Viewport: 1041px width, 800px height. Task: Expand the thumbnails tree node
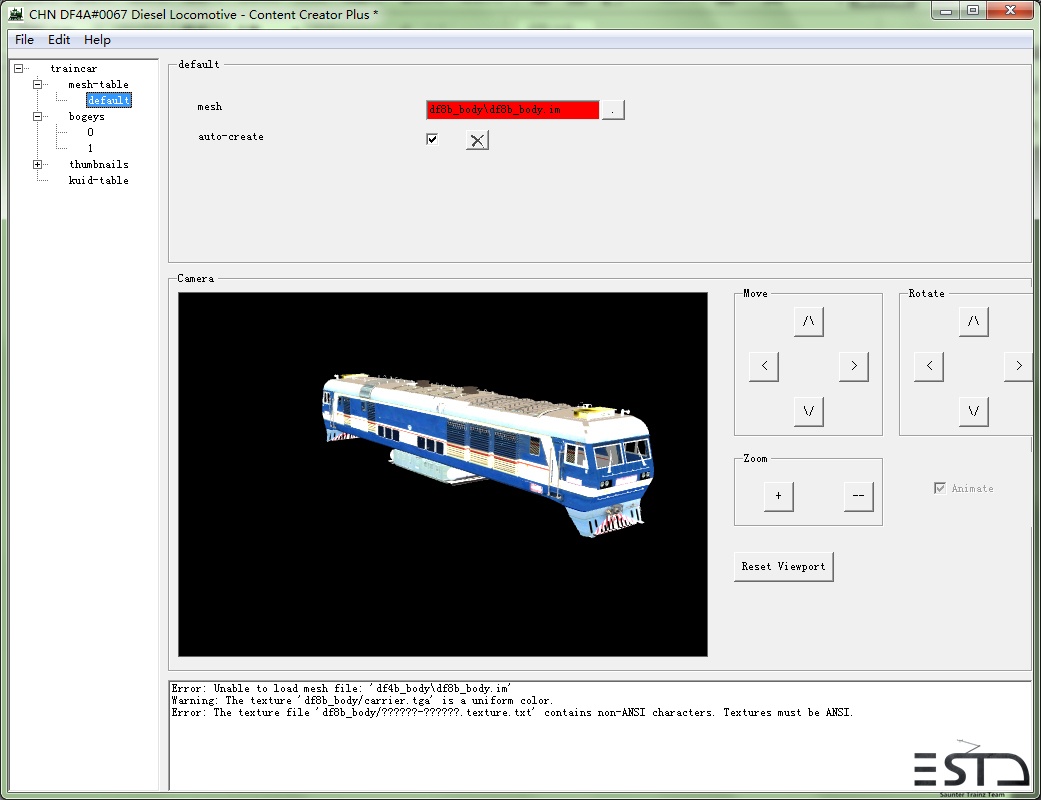[37, 164]
